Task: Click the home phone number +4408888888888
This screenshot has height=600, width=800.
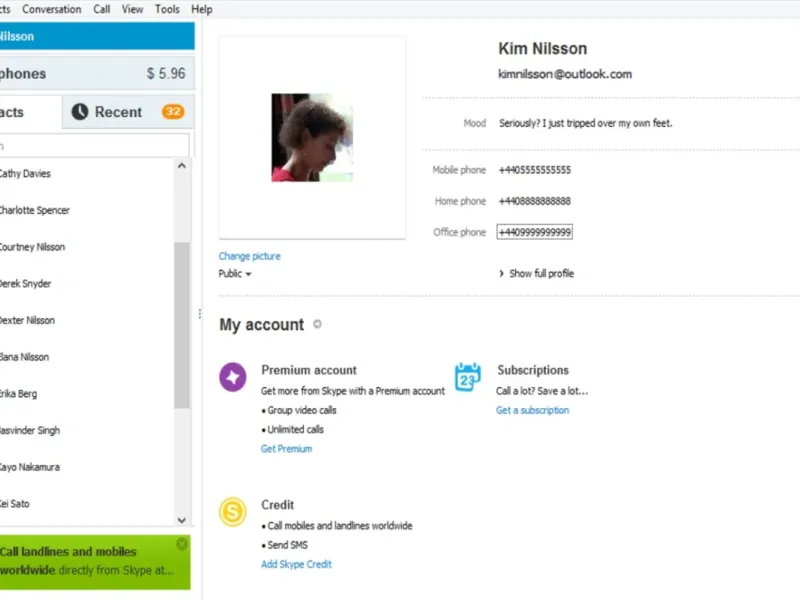Action: click(x=535, y=201)
